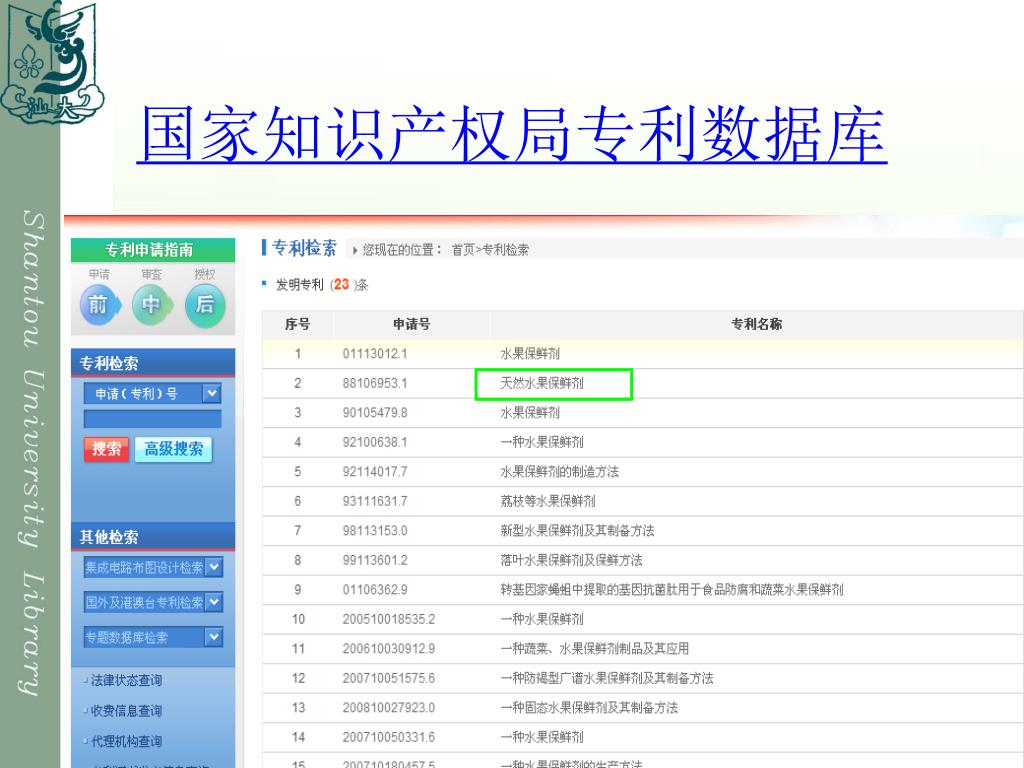1024x768 pixels.
Task: Click application number 01106362.9
Action: (375, 589)
